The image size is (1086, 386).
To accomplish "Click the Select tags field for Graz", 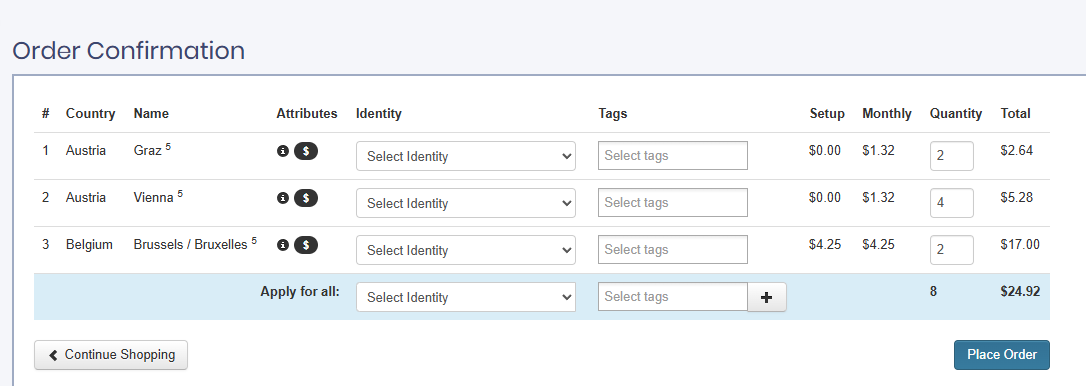I will [673, 155].
